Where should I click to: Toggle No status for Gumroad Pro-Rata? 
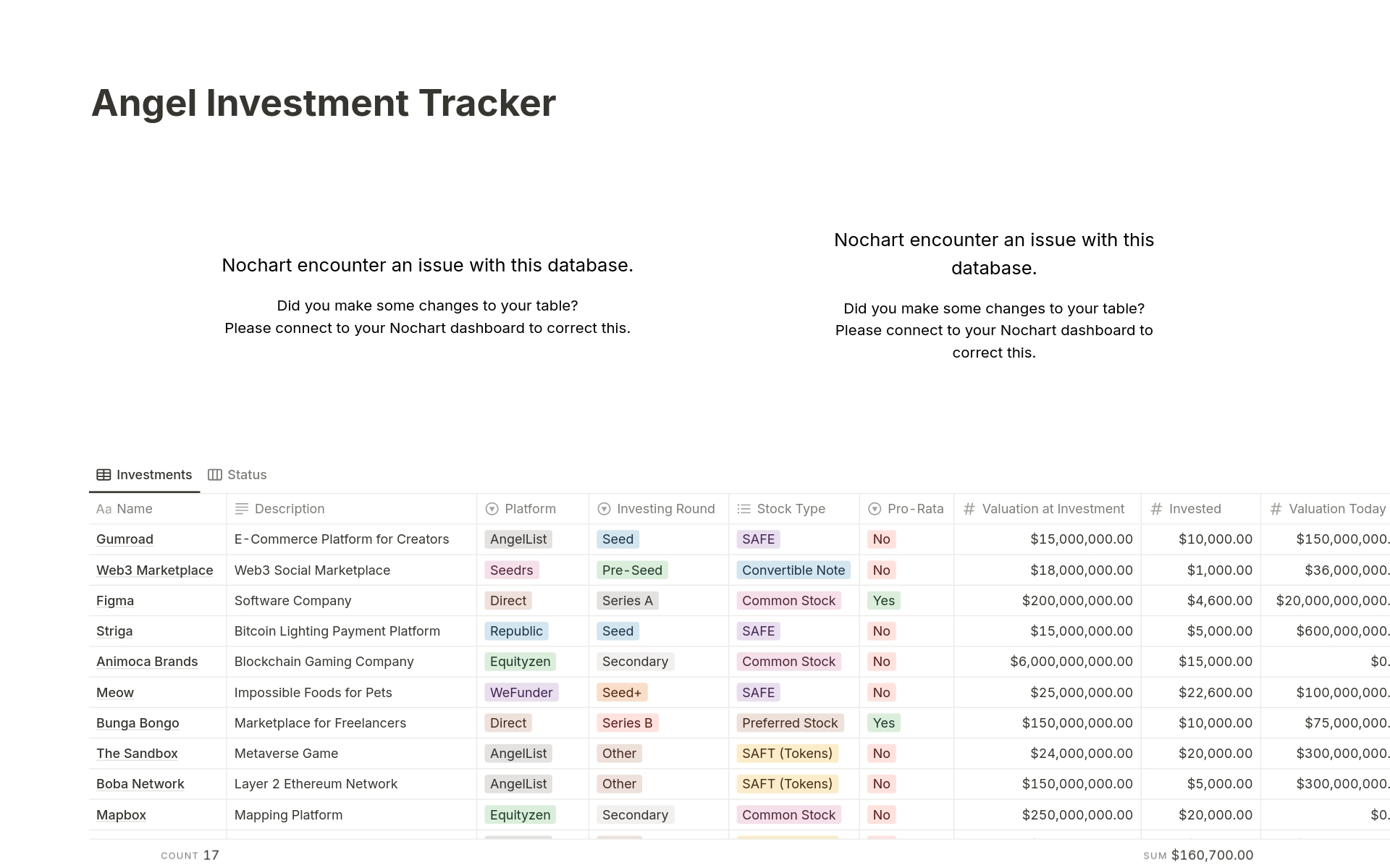pos(880,538)
